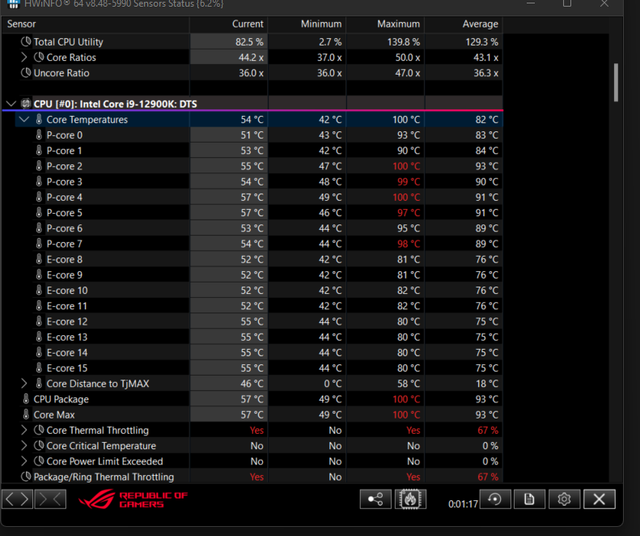Click thermometer icon of E-core 8
The height and width of the screenshot is (536, 640).
point(39,259)
